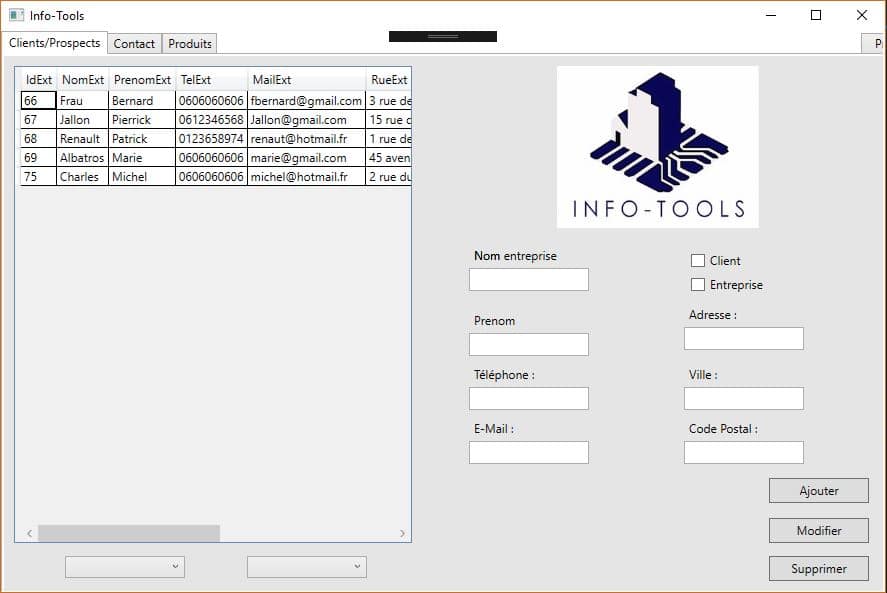Image resolution: width=887 pixels, height=593 pixels.
Task: Open the second dropdown below the table
Action: click(x=307, y=567)
